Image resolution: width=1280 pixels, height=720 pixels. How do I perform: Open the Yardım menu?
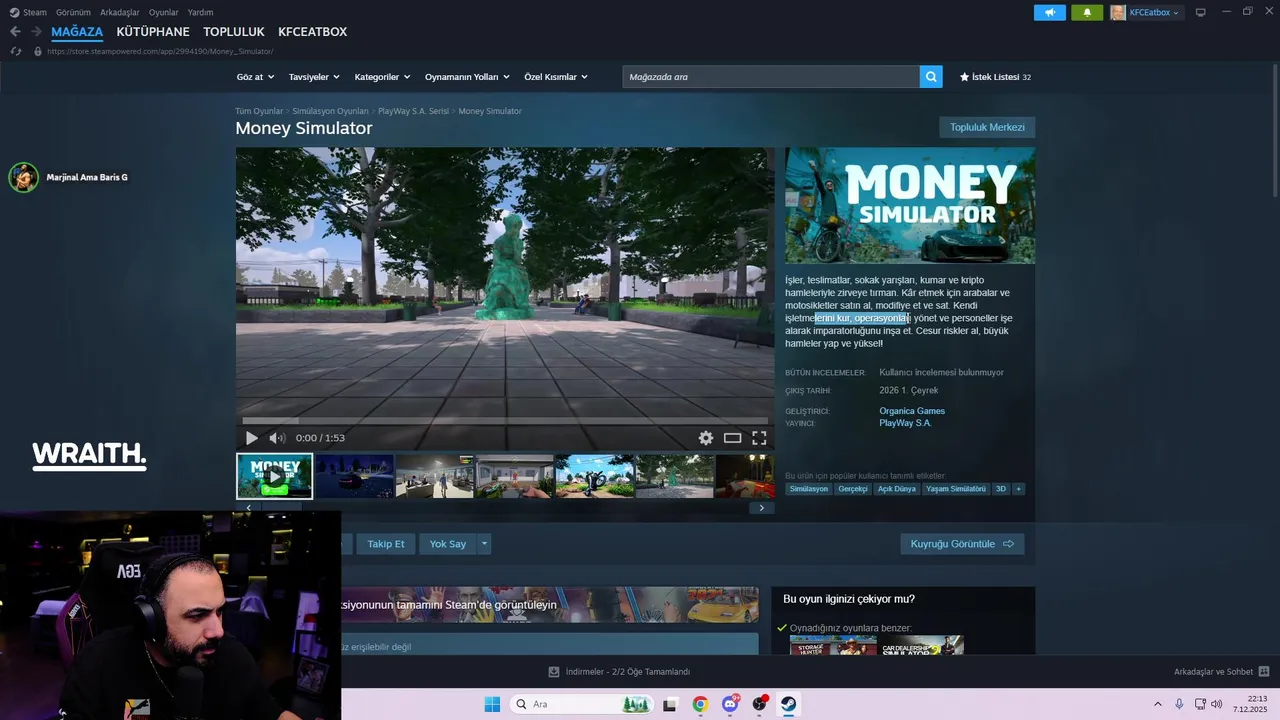point(200,12)
